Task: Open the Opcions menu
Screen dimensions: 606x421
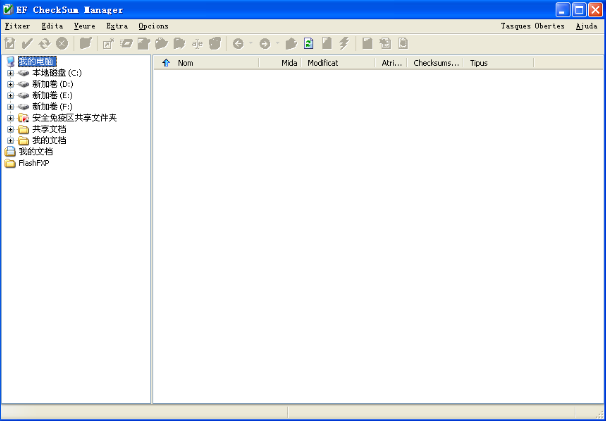Action: [153, 26]
